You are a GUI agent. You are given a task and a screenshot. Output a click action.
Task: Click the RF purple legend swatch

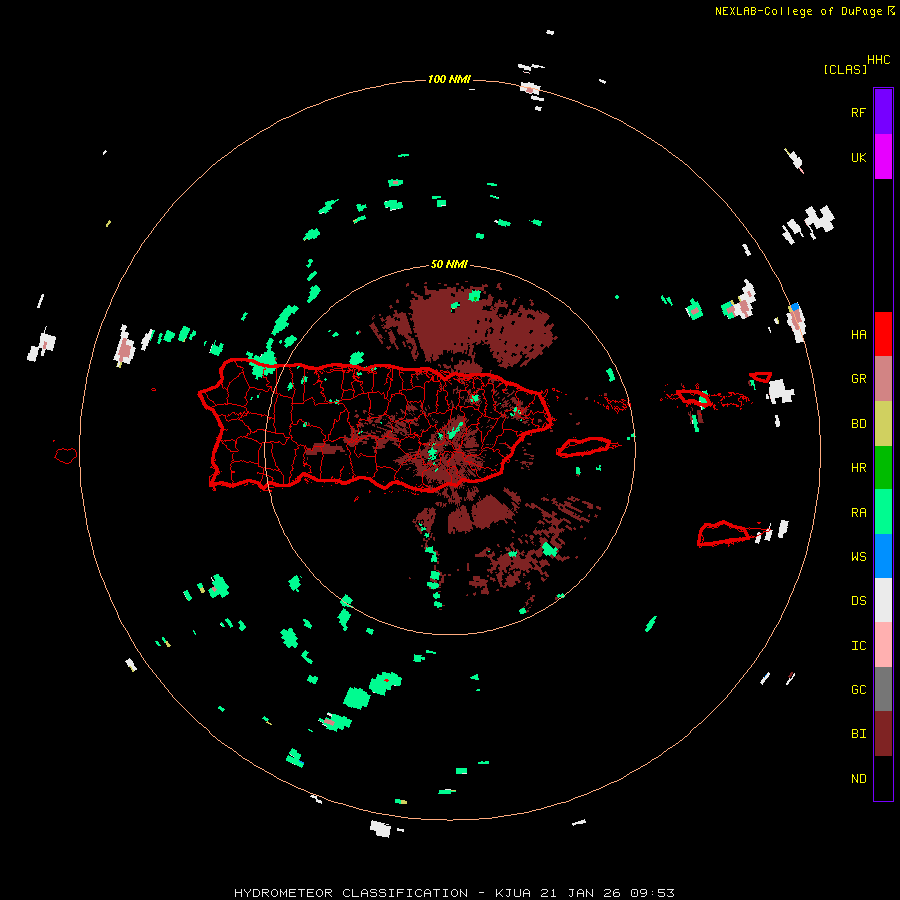[883, 112]
